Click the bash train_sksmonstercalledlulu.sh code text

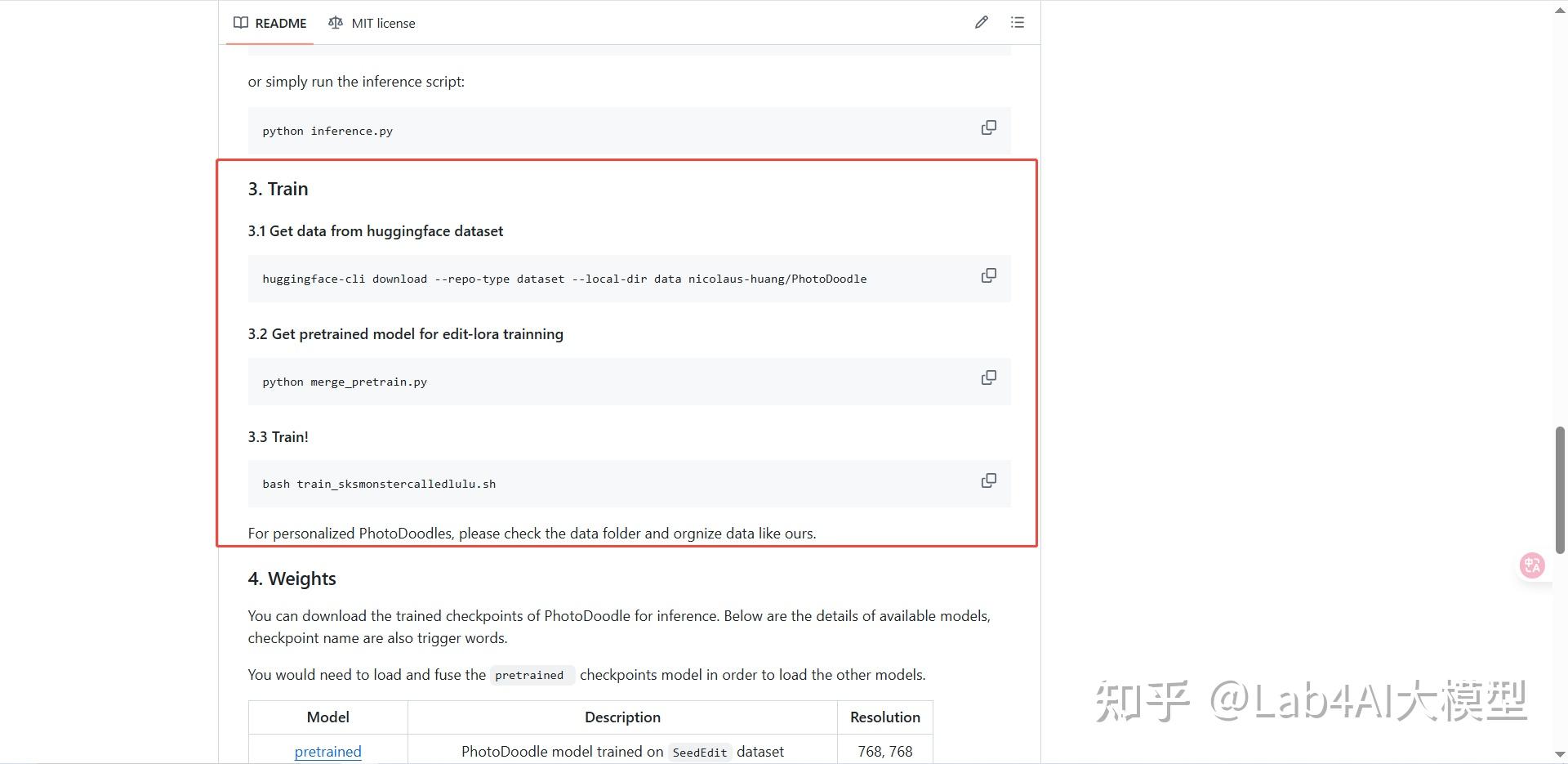coord(379,485)
